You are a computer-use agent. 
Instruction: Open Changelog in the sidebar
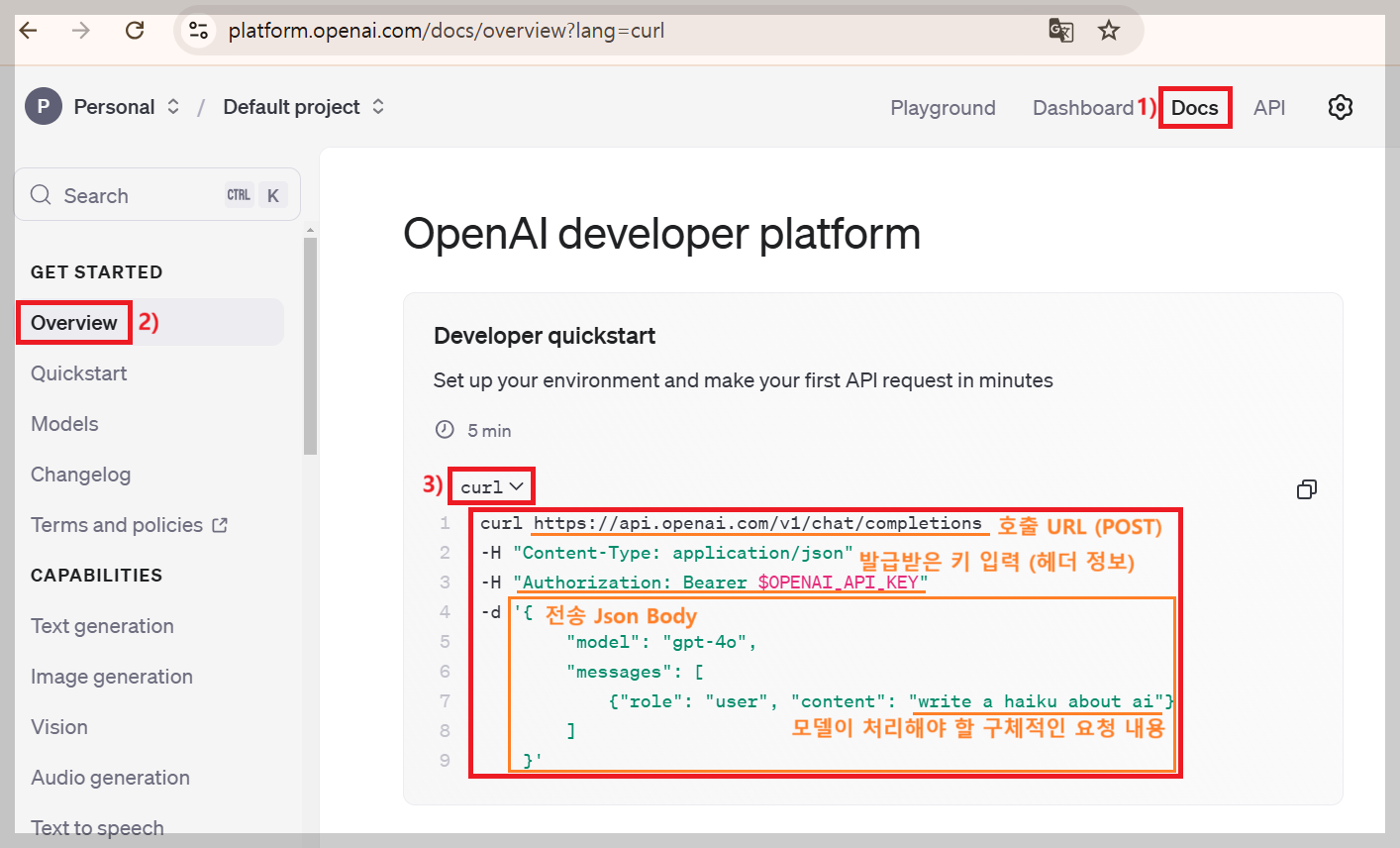coord(80,475)
